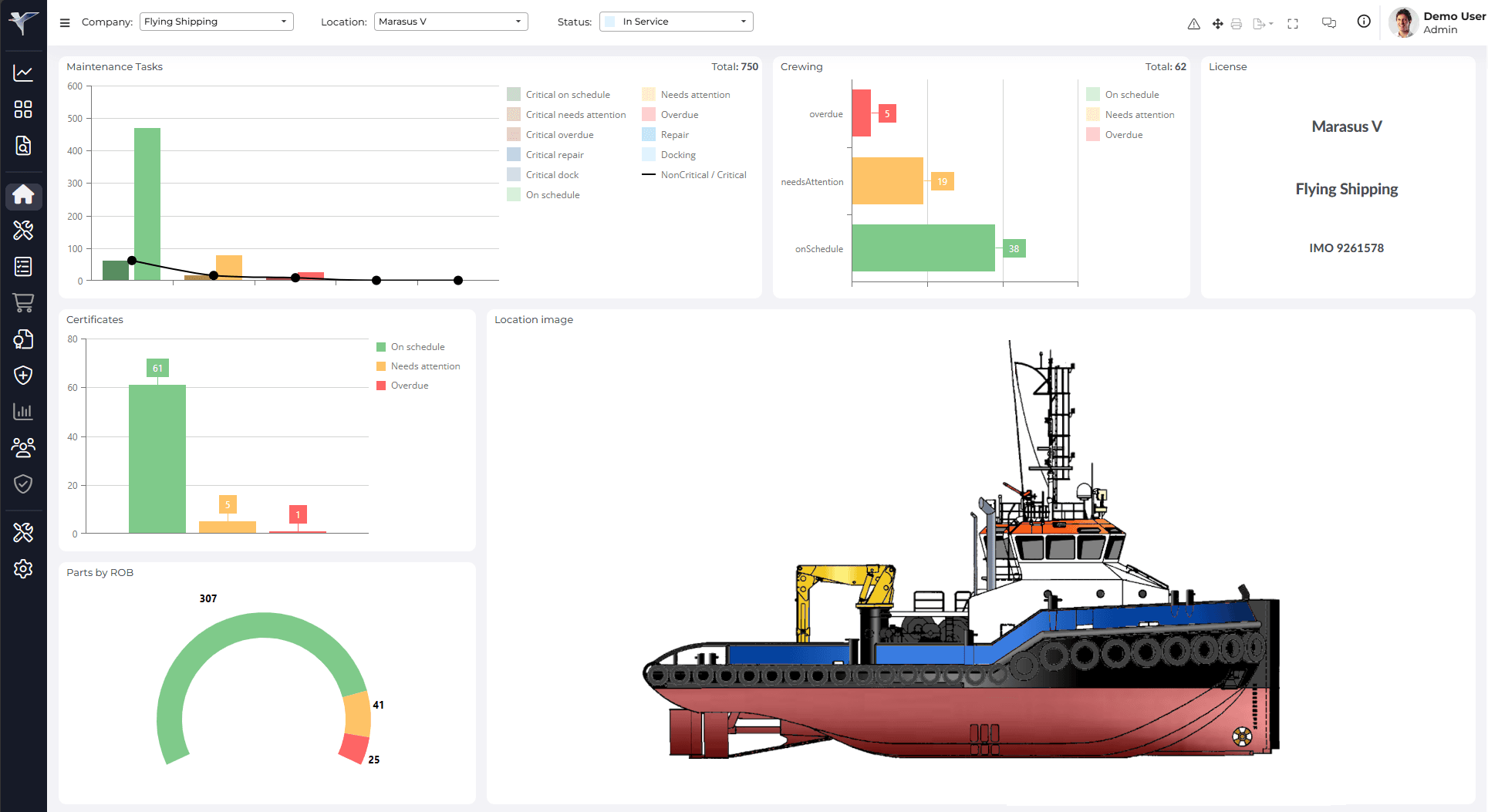Open the bar chart reports sidebar icon

click(x=23, y=411)
